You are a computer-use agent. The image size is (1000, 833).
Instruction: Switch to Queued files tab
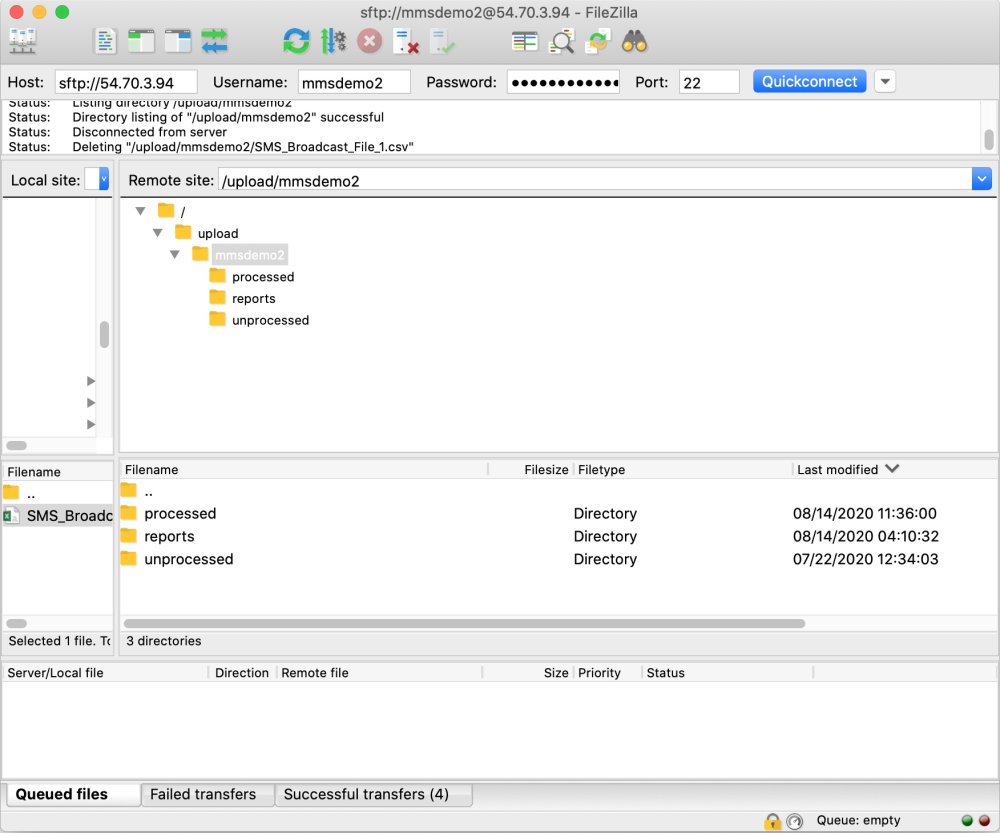coord(73,794)
